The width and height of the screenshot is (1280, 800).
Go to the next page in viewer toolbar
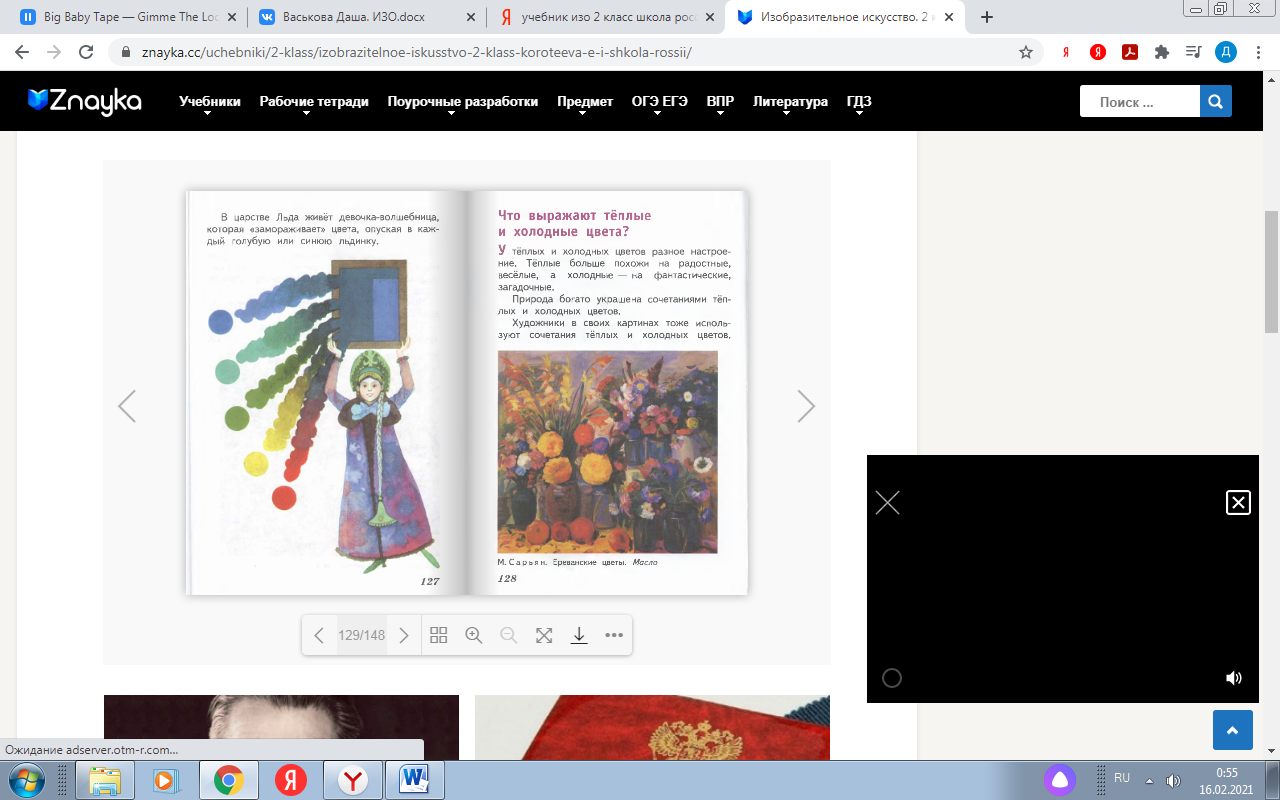(x=404, y=635)
